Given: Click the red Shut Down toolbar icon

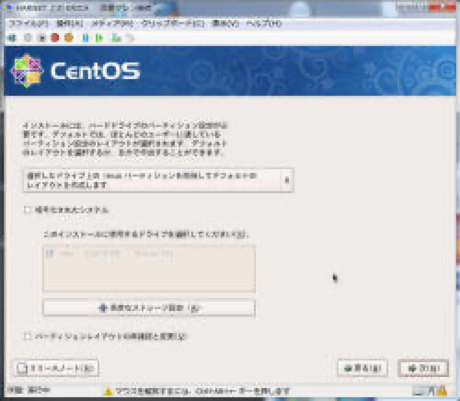Looking at the screenshot, I should coord(55,38).
